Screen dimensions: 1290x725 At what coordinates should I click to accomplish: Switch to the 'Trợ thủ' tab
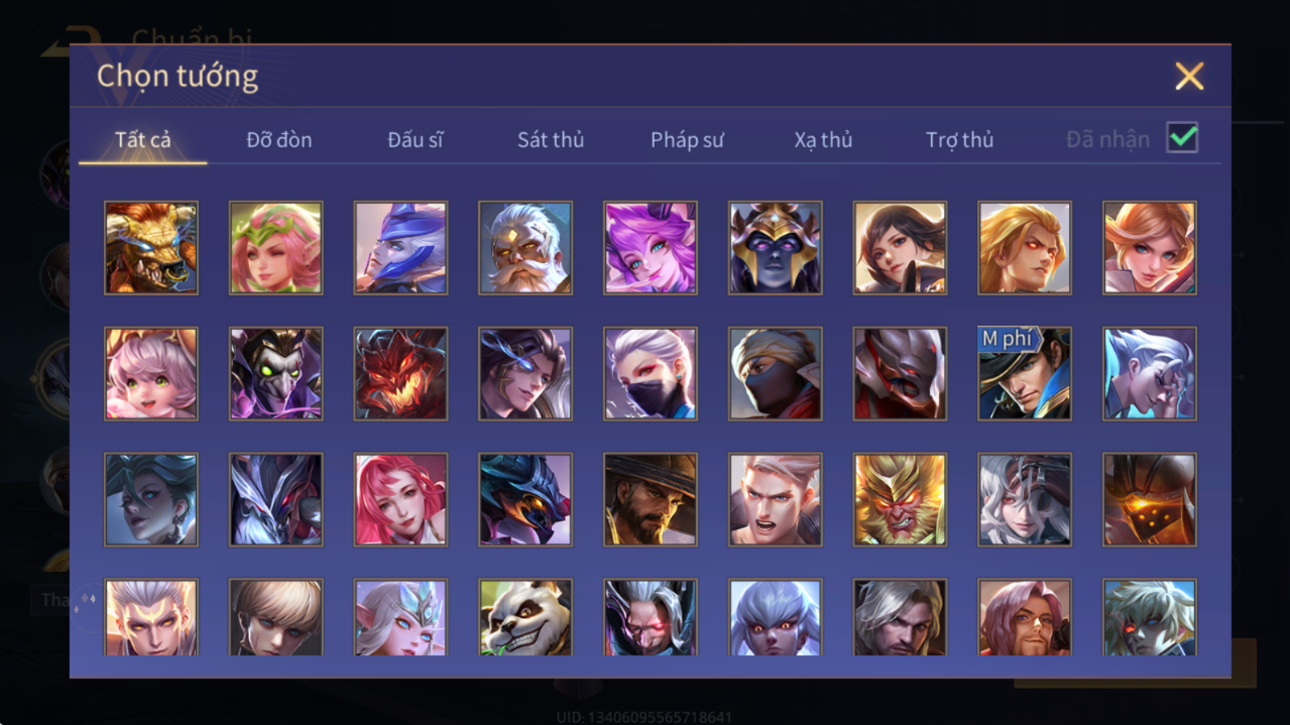click(x=959, y=140)
